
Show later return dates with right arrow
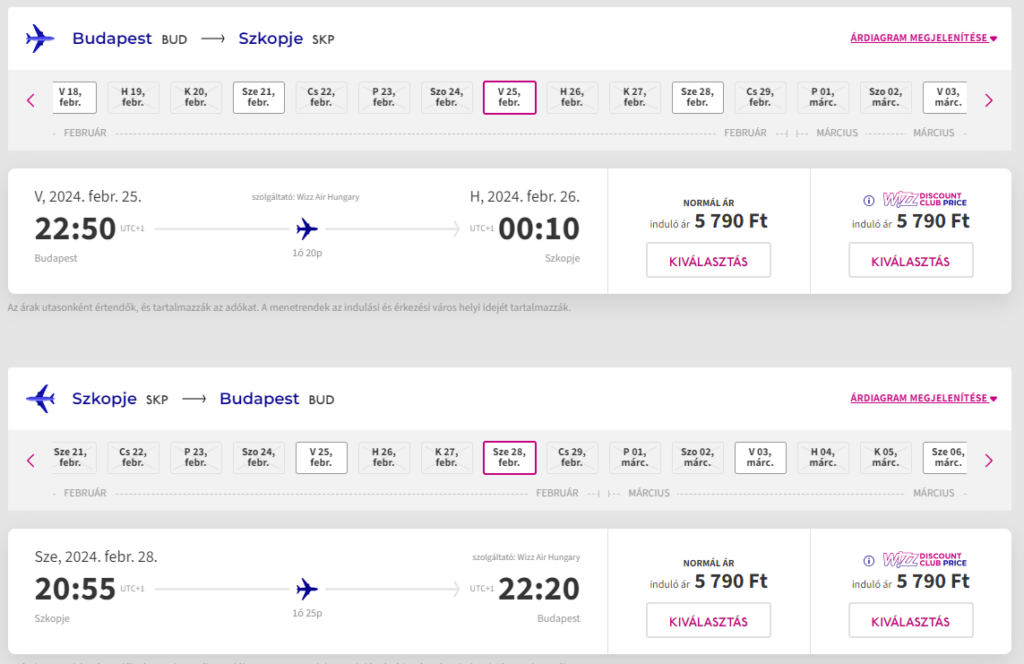click(989, 460)
